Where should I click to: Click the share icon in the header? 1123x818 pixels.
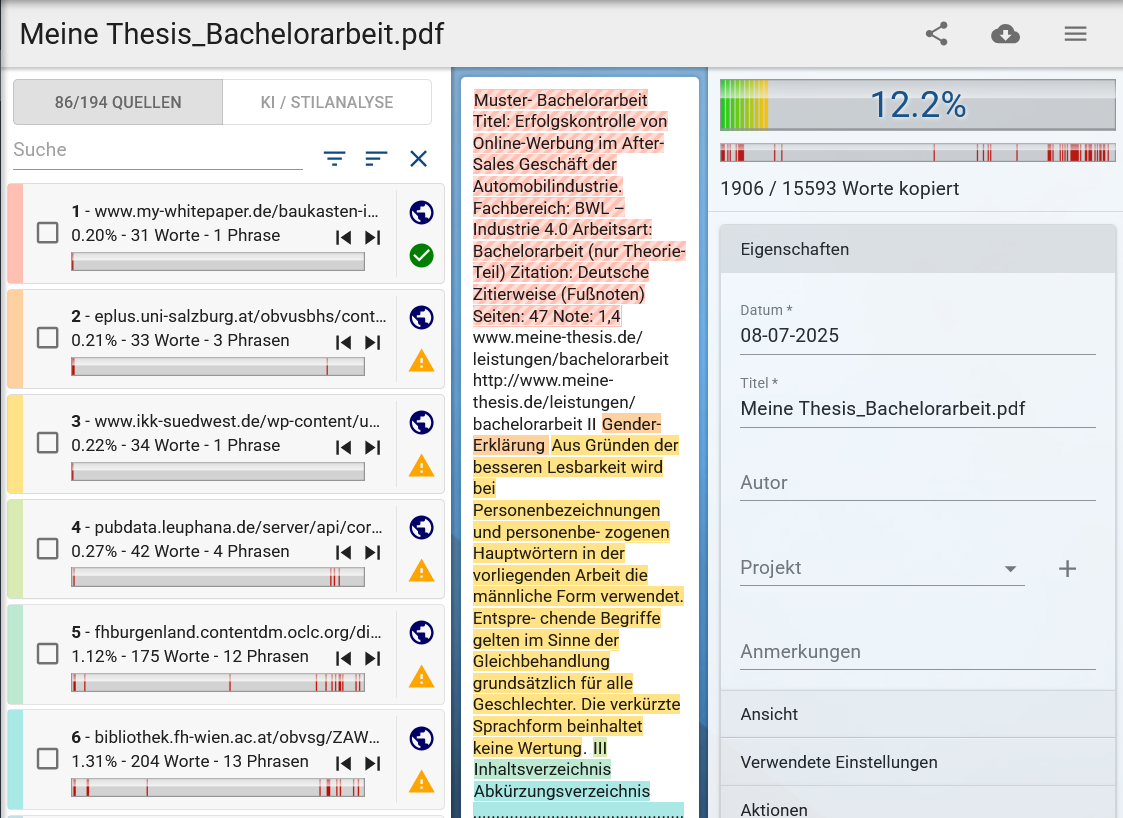[x=936, y=34]
